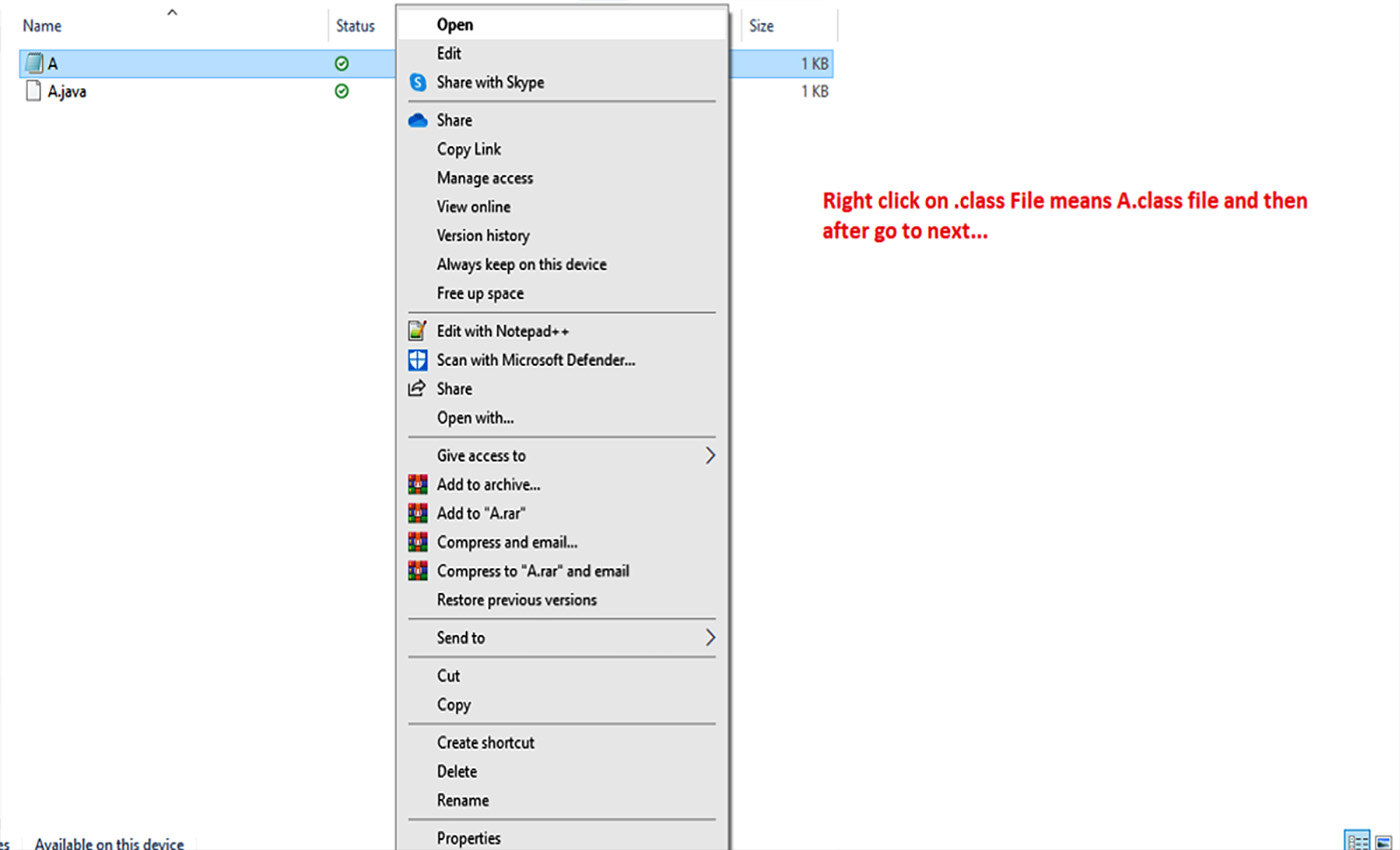
Task: Click the Status column header
Action: [355, 26]
